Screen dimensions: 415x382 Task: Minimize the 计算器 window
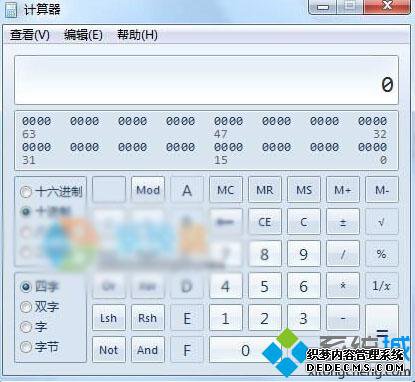(x=323, y=7)
